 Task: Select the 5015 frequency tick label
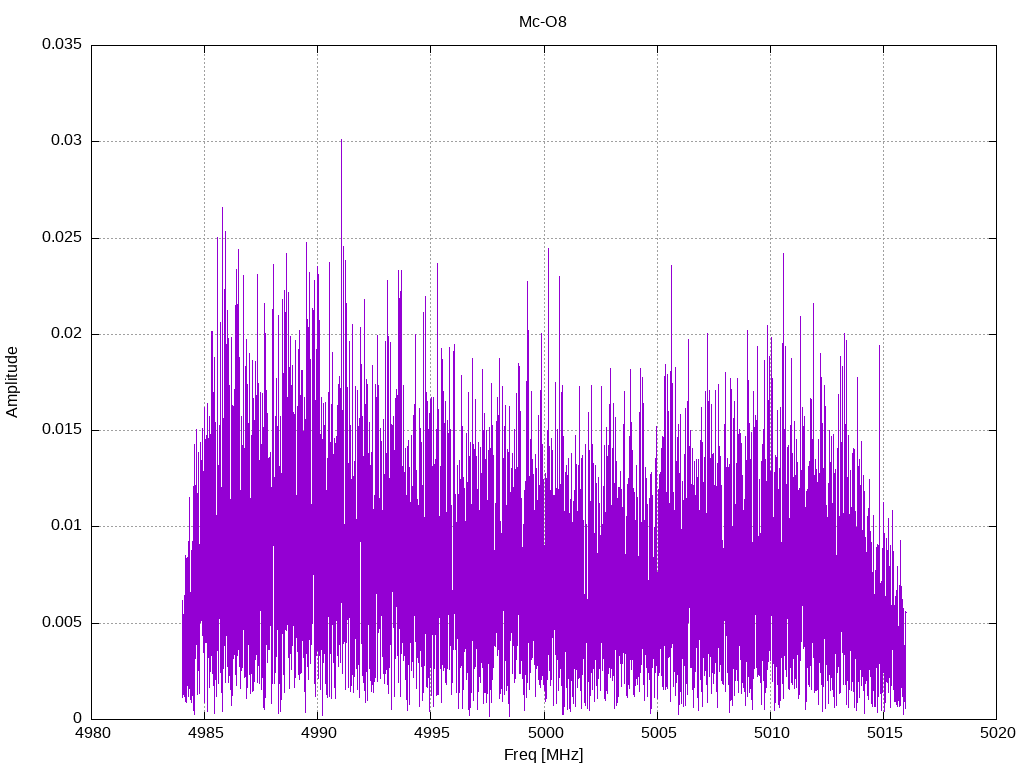(x=883, y=733)
